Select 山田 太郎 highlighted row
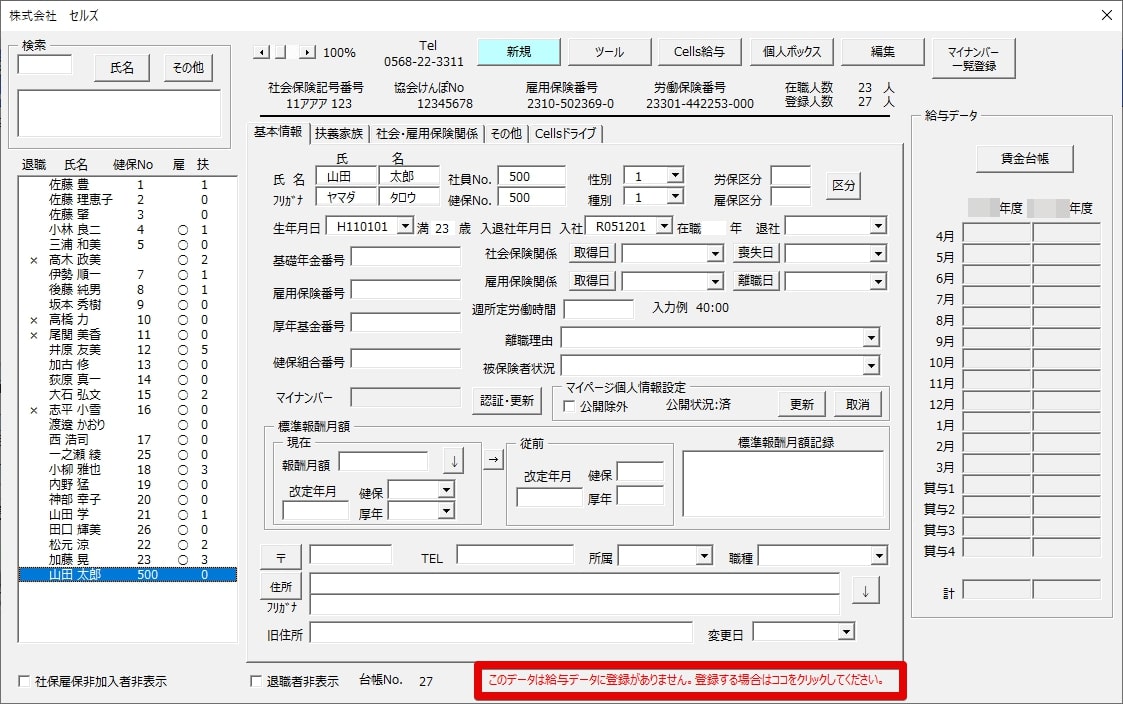The image size is (1123, 704). [127, 574]
